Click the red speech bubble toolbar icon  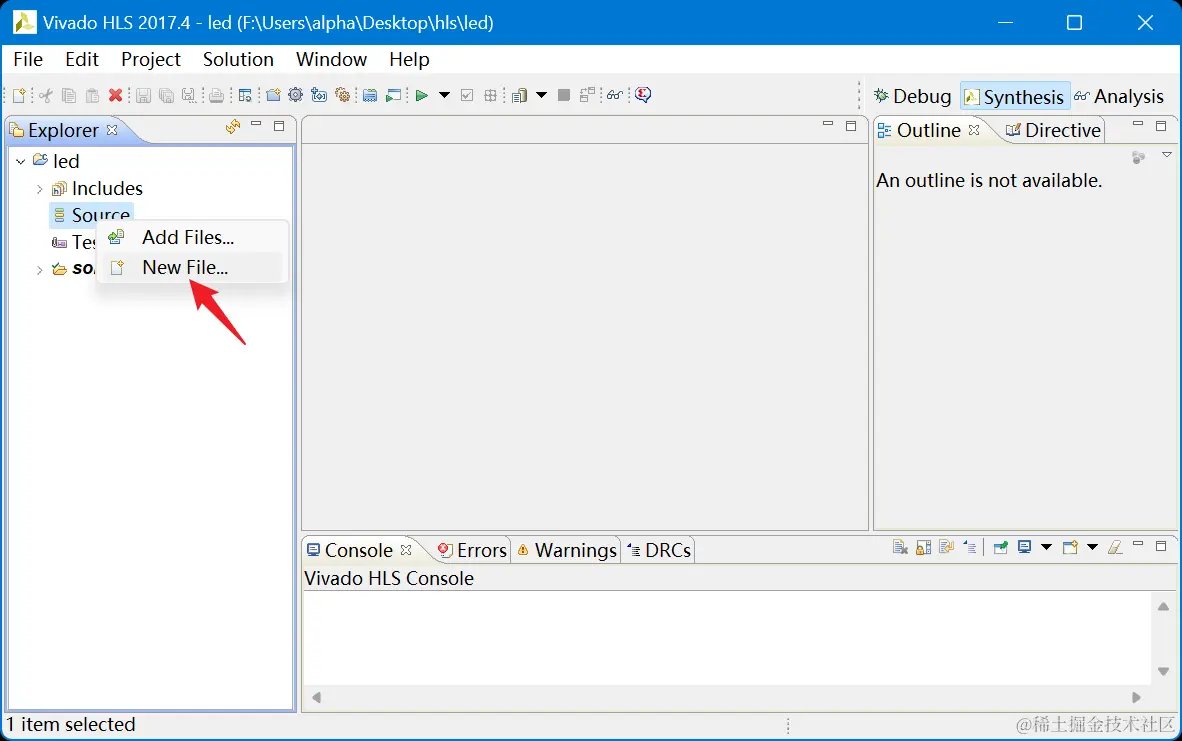point(643,95)
